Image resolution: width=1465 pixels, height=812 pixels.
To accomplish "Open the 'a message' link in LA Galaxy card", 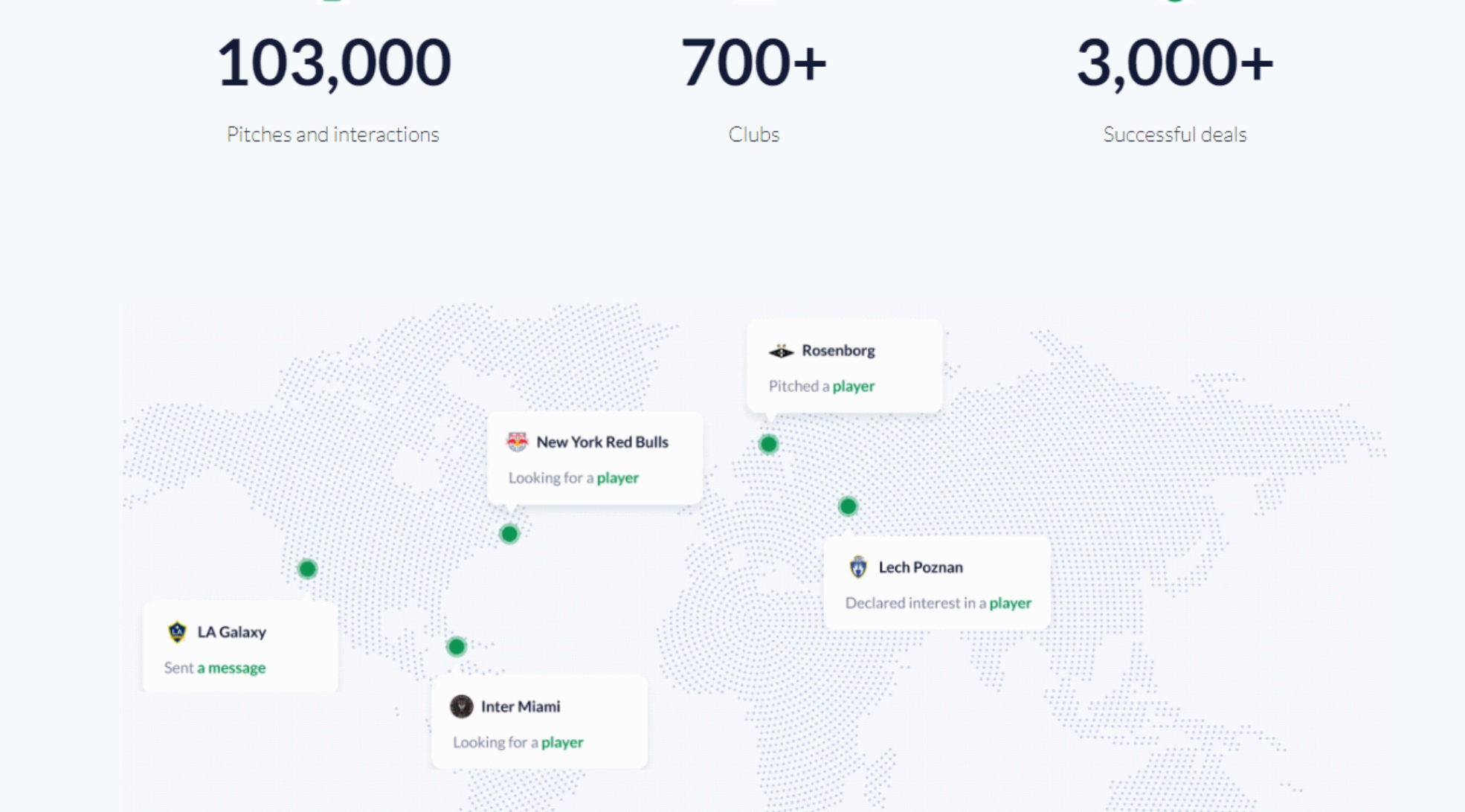I will 231,667.
